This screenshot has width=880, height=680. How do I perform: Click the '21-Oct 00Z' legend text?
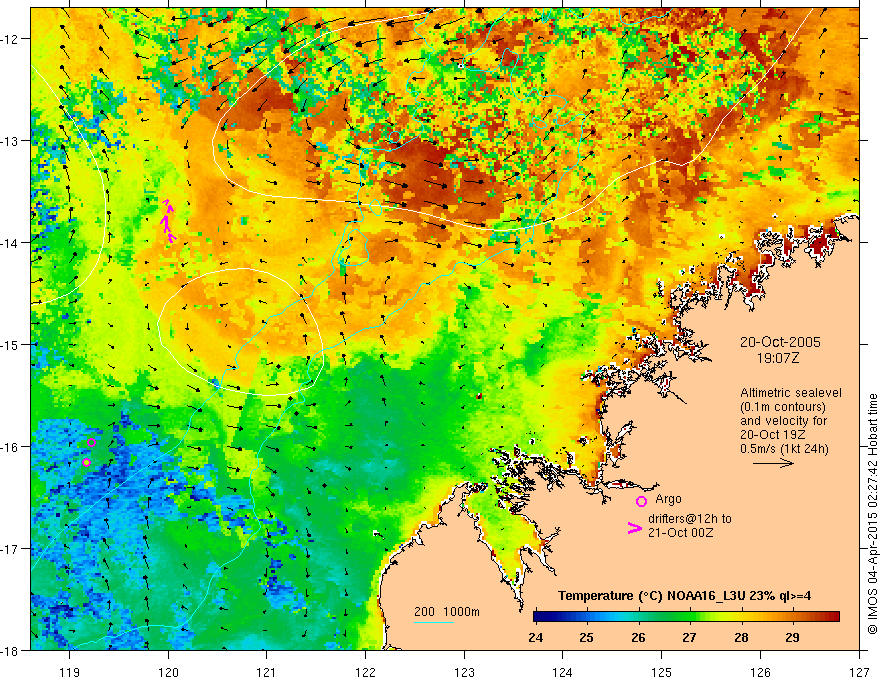681,533
